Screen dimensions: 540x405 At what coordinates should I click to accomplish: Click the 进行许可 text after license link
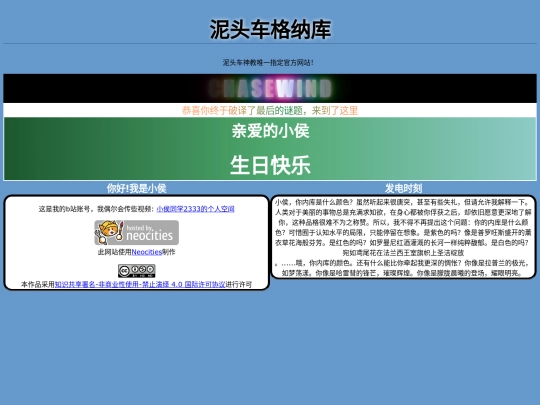(x=239, y=284)
